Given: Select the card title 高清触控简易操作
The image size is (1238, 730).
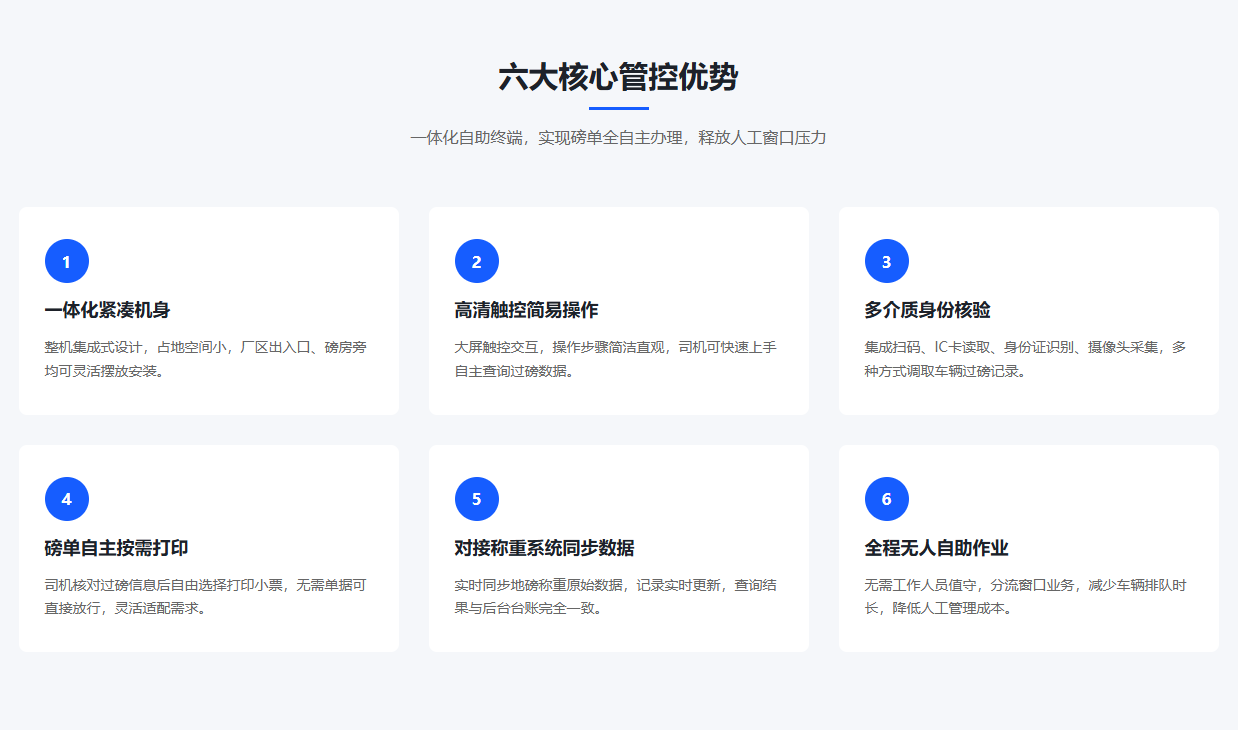Looking at the screenshot, I should pyautogui.click(x=527, y=310).
